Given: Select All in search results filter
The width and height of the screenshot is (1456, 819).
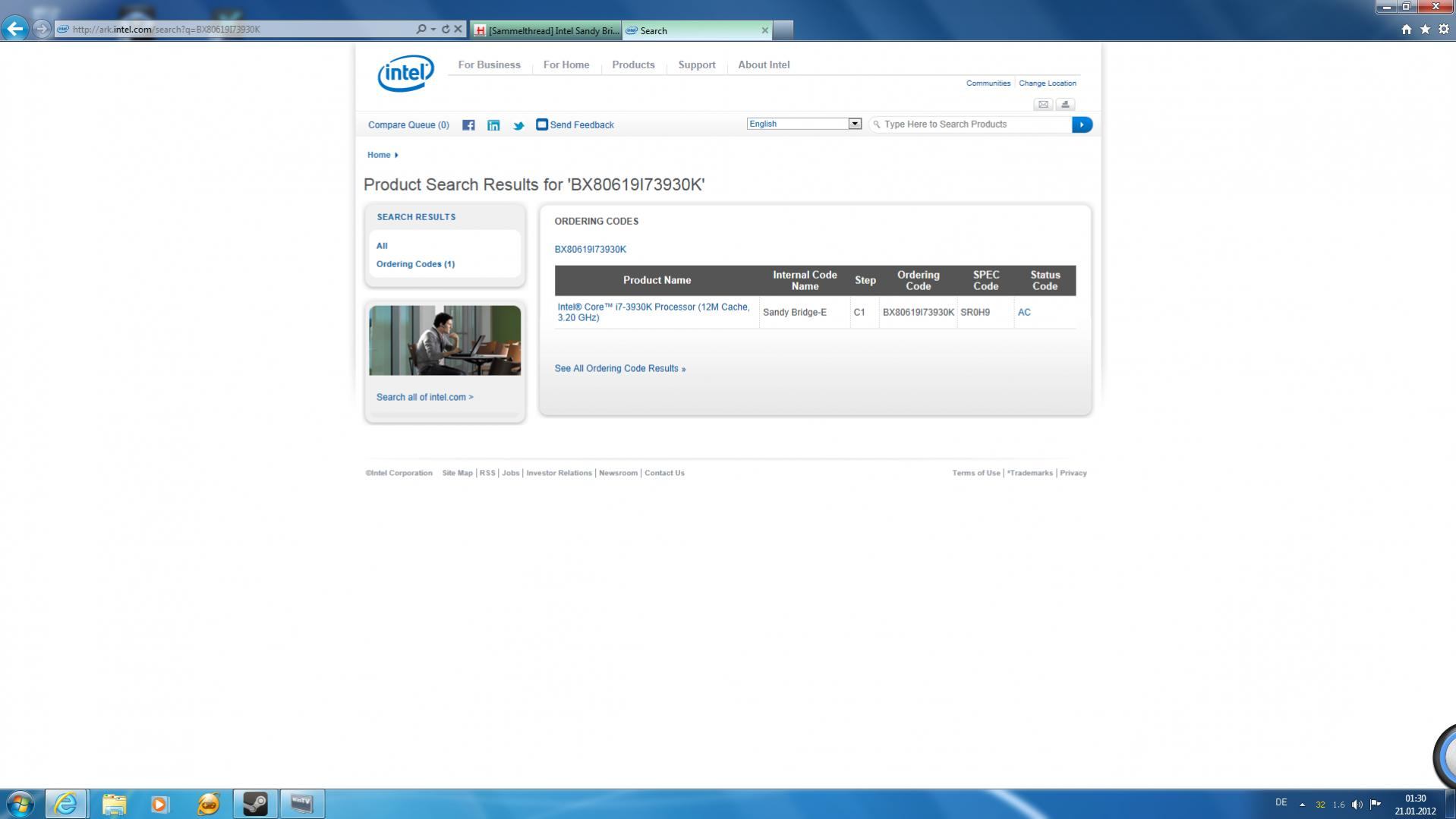Looking at the screenshot, I should 382,246.
